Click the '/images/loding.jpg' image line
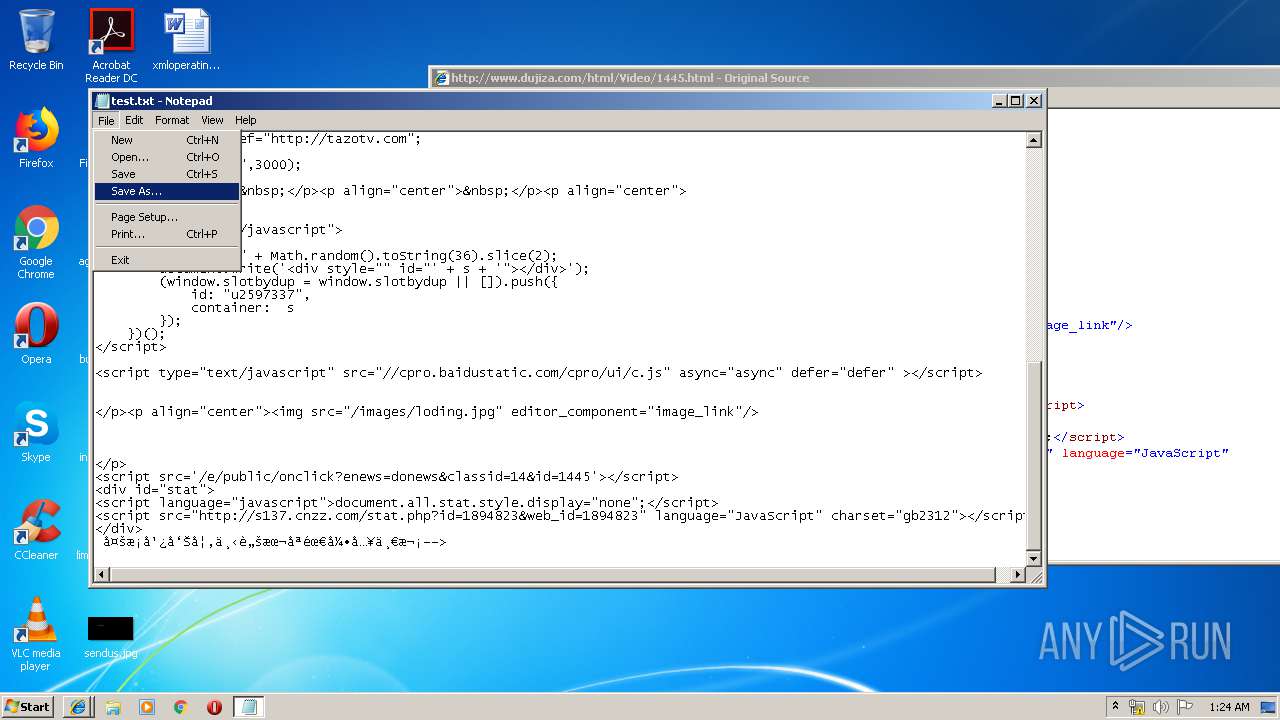Viewport: 1280px width, 720px height. click(427, 412)
